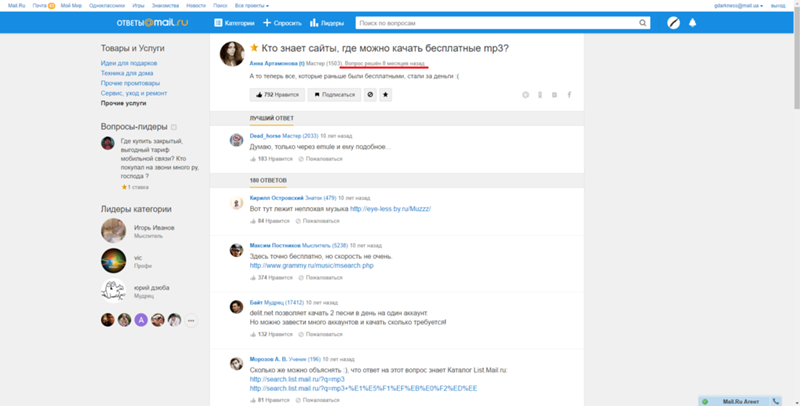Open the Категории menu
The image size is (800, 406).
tap(234, 22)
